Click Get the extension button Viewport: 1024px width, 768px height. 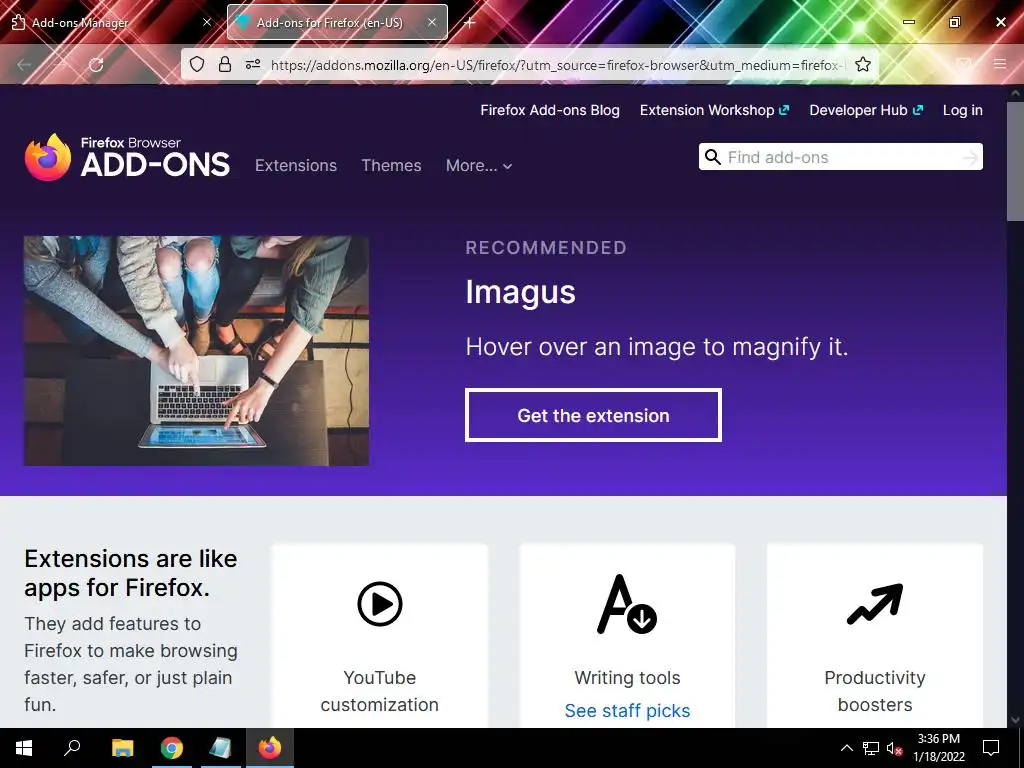pyautogui.click(x=593, y=415)
